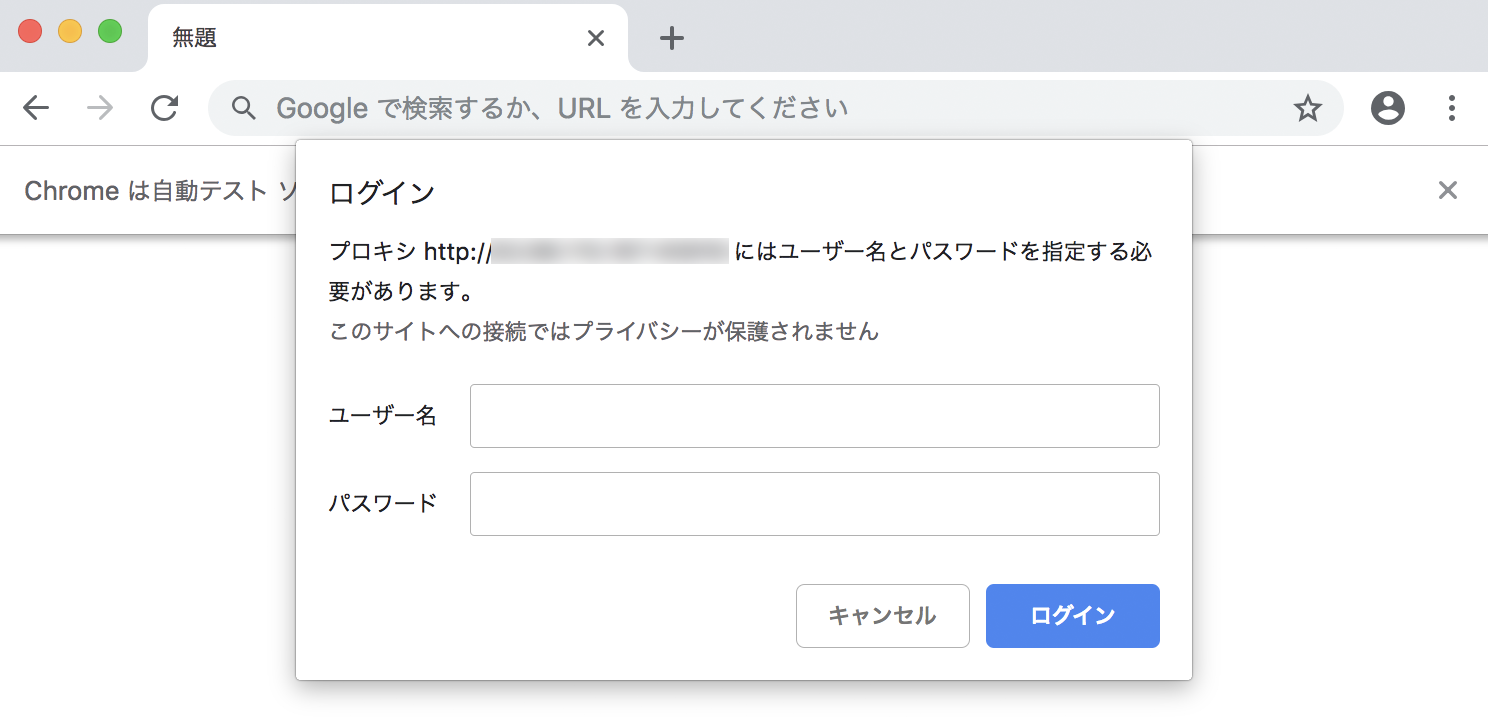Click the grayed forward navigation arrow
The image size is (1488, 717).
[x=99, y=107]
